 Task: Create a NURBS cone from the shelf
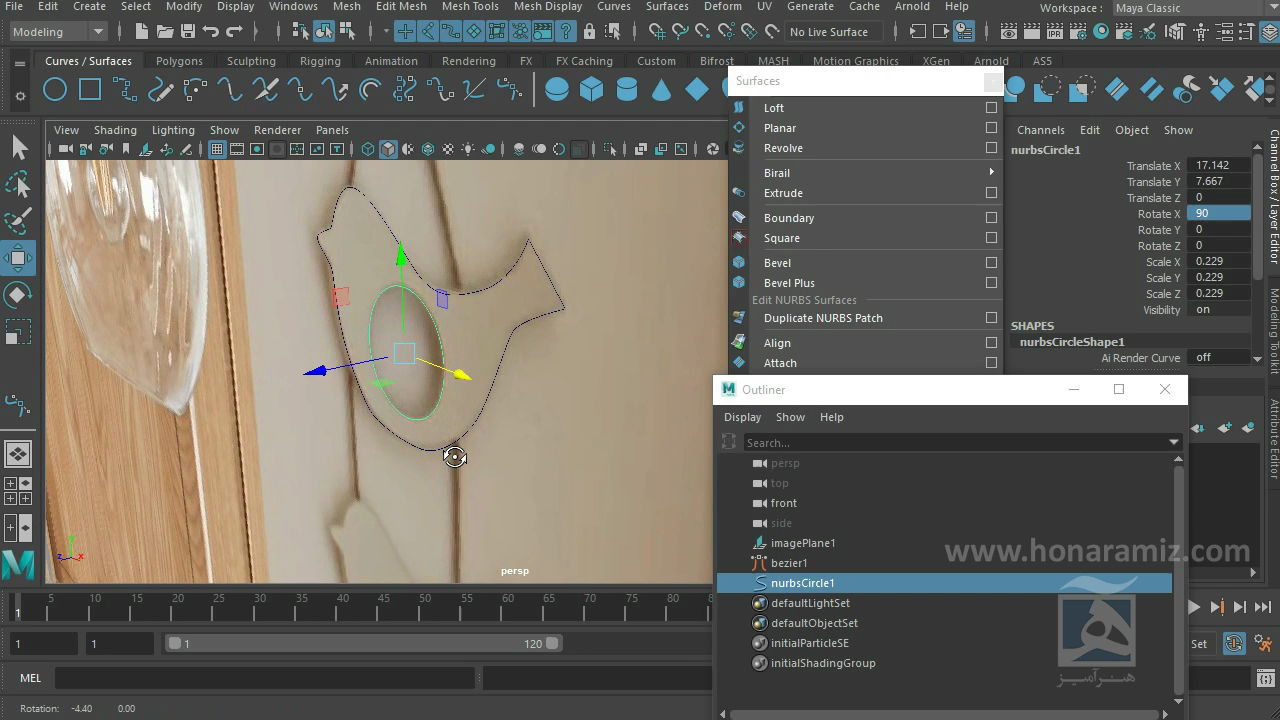click(x=662, y=90)
